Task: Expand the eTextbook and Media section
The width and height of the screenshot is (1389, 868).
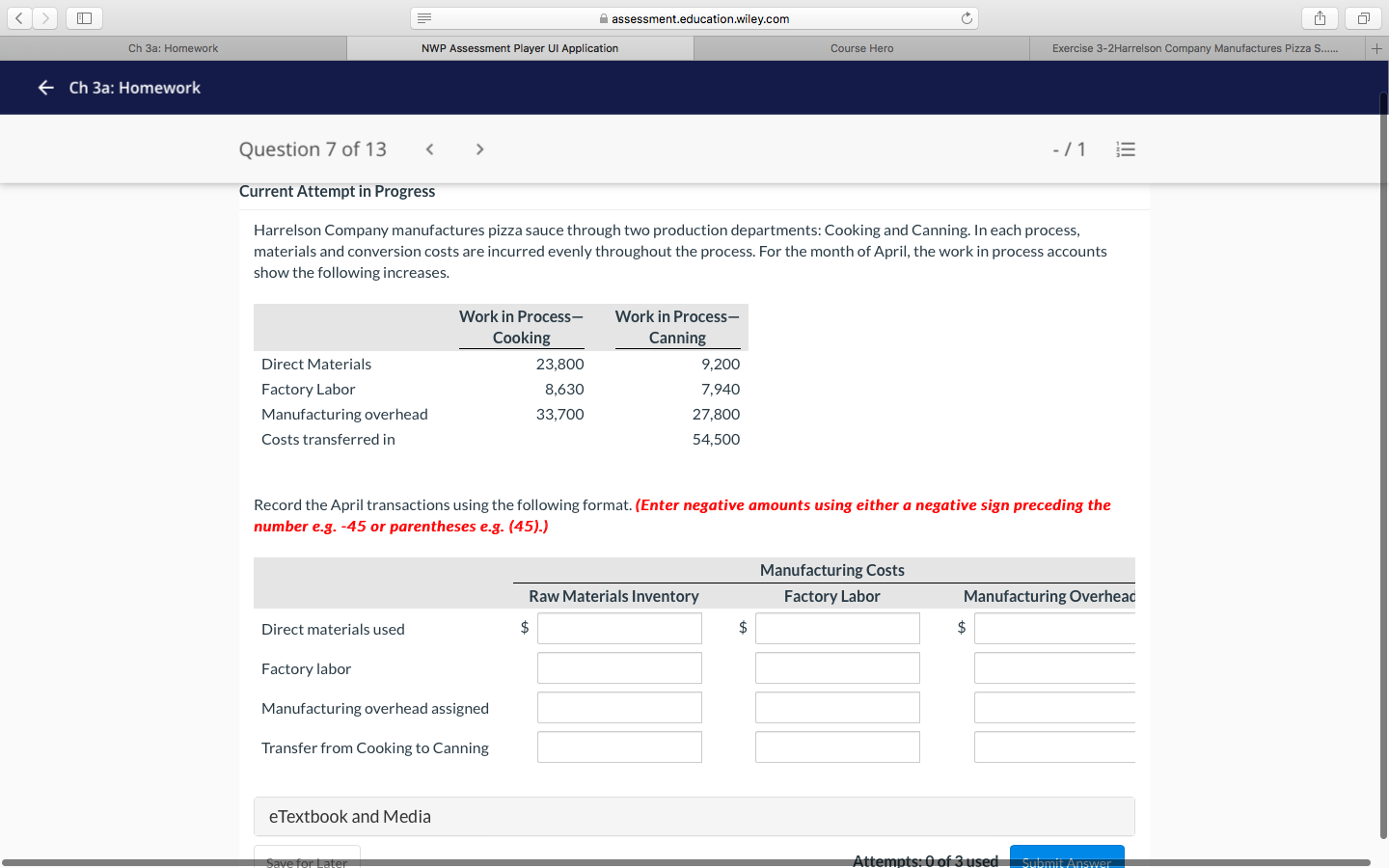Action: [694, 816]
